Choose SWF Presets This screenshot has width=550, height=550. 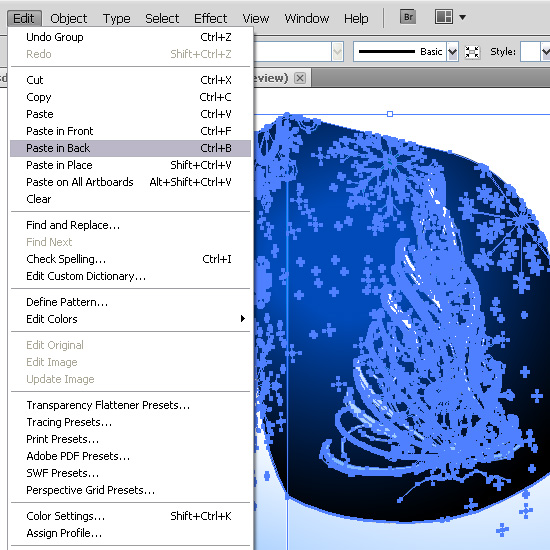click(130, 473)
